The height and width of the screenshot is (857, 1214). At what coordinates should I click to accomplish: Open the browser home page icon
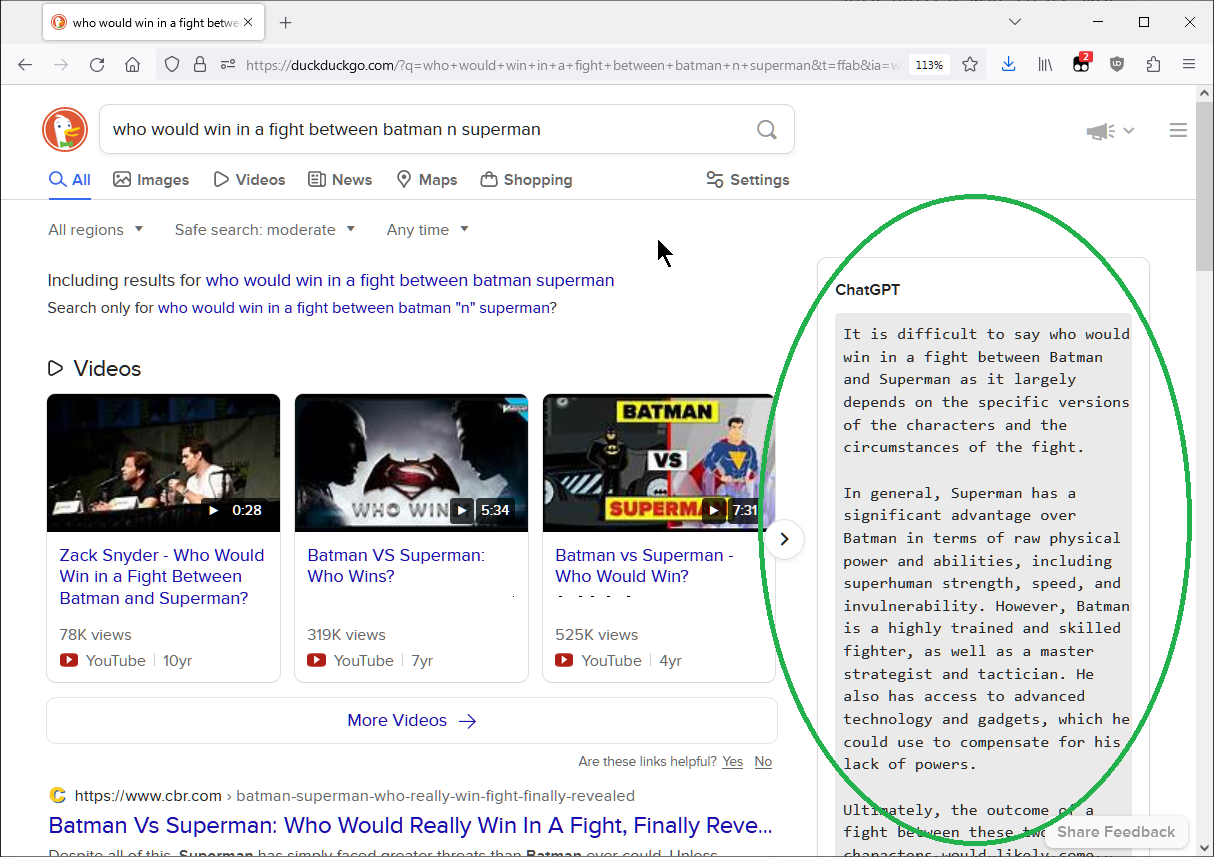[132, 64]
